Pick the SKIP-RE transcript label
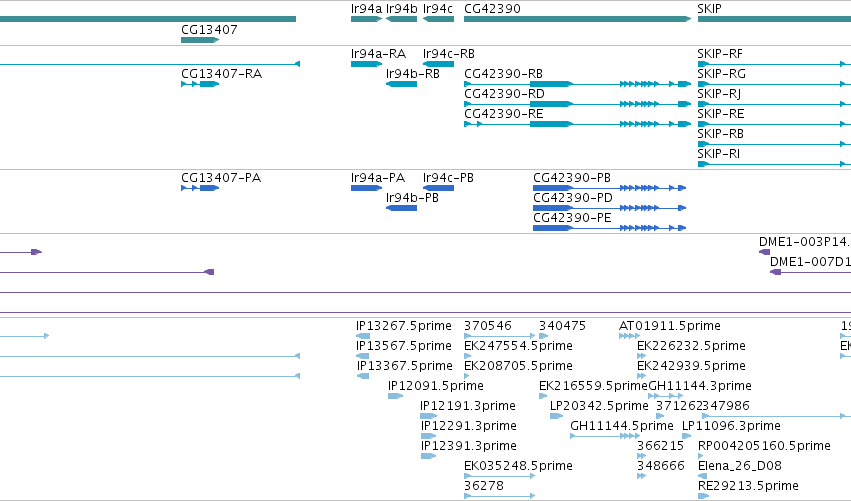The image size is (851, 501). [720, 114]
